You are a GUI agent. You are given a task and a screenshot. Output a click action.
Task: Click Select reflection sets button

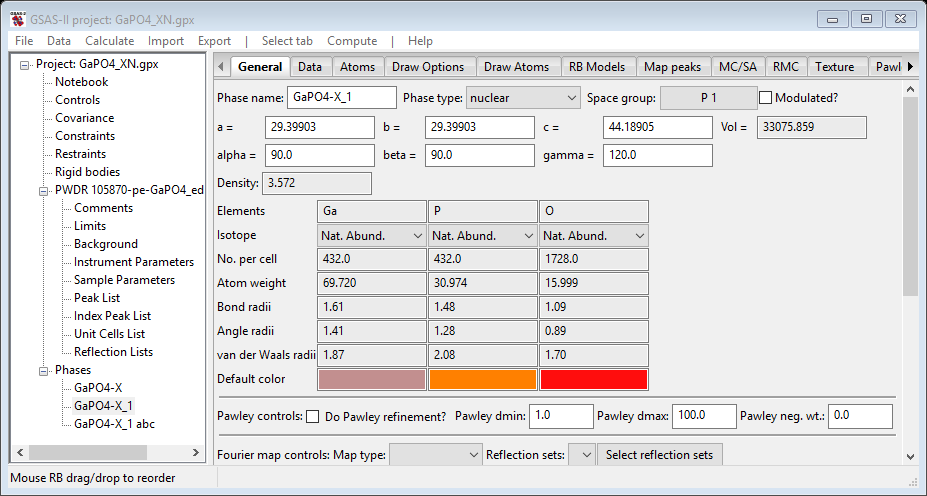pos(659,455)
